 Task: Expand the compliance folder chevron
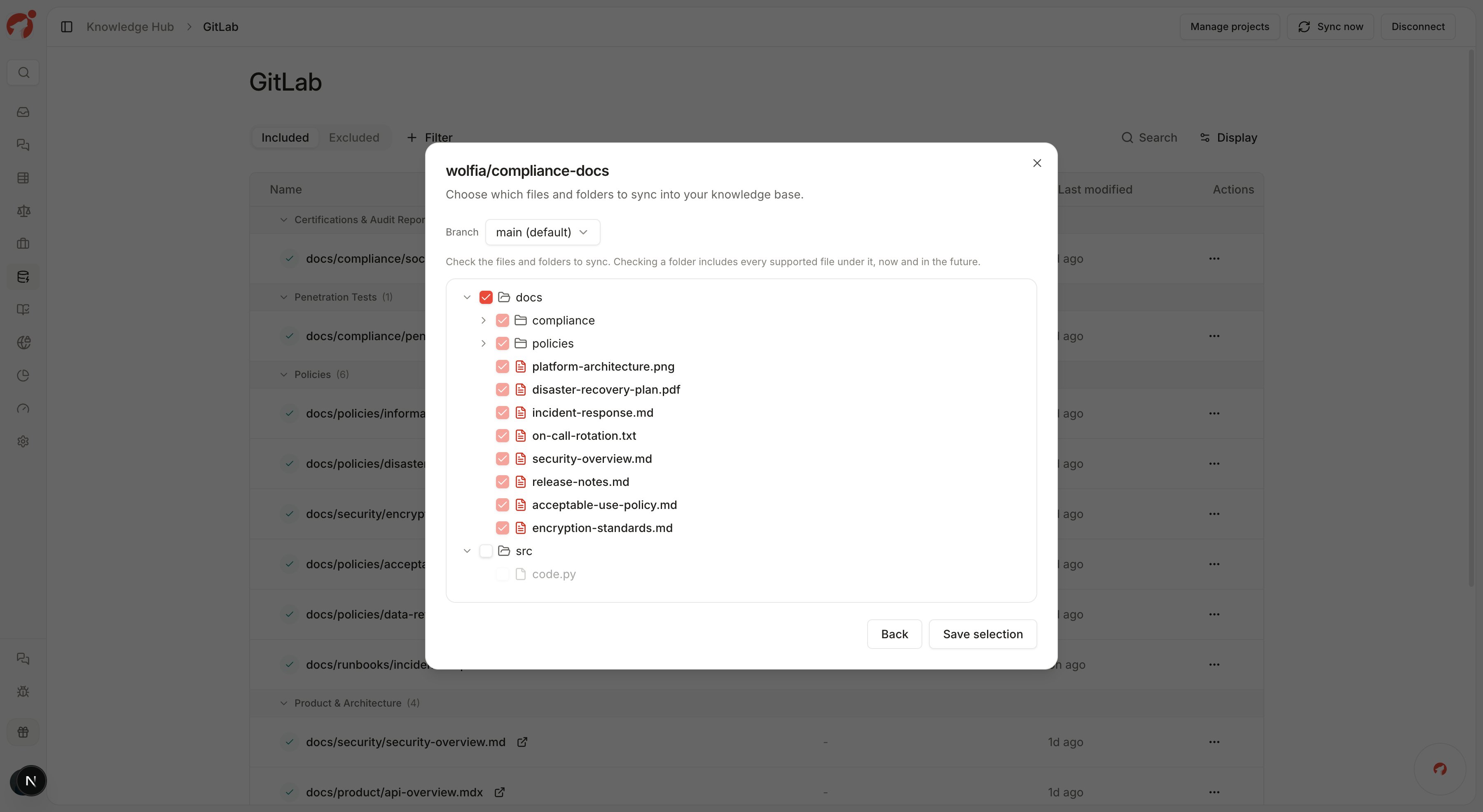point(483,320)
